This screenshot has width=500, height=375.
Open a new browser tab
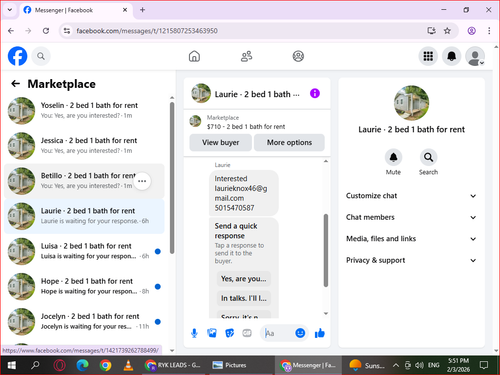click(142, 10)
